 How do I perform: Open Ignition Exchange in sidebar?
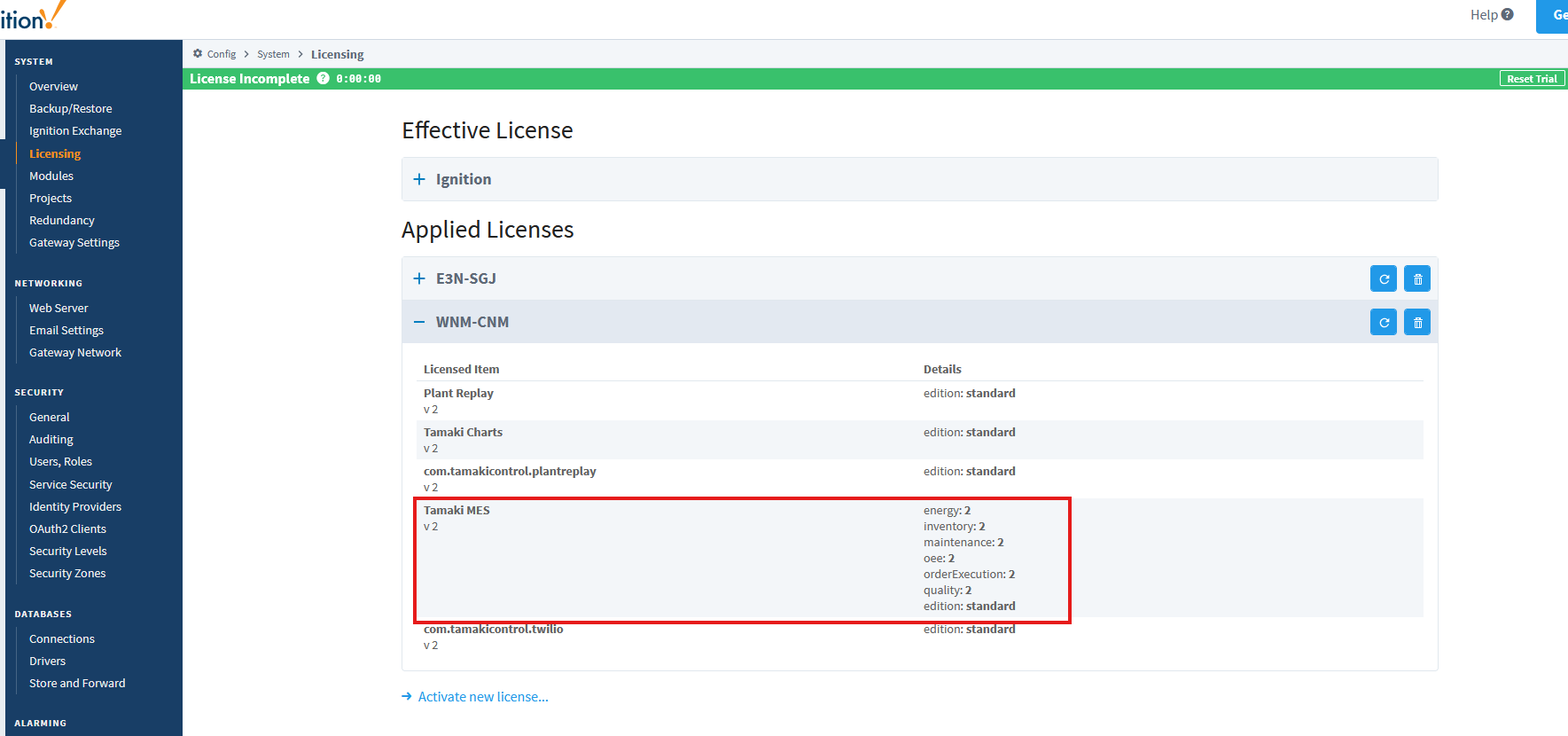click(75, 130)
